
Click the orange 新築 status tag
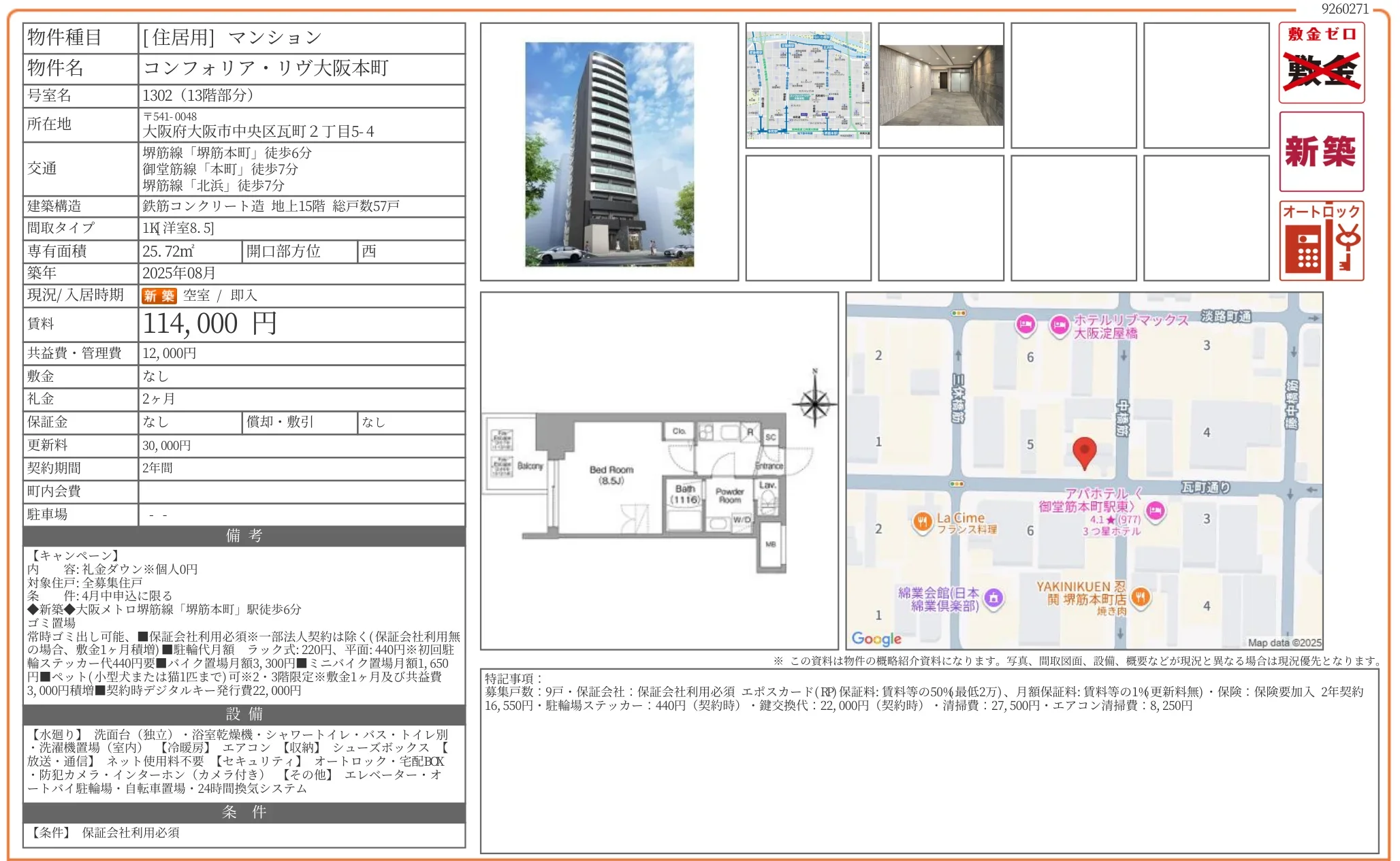point(159,295)
